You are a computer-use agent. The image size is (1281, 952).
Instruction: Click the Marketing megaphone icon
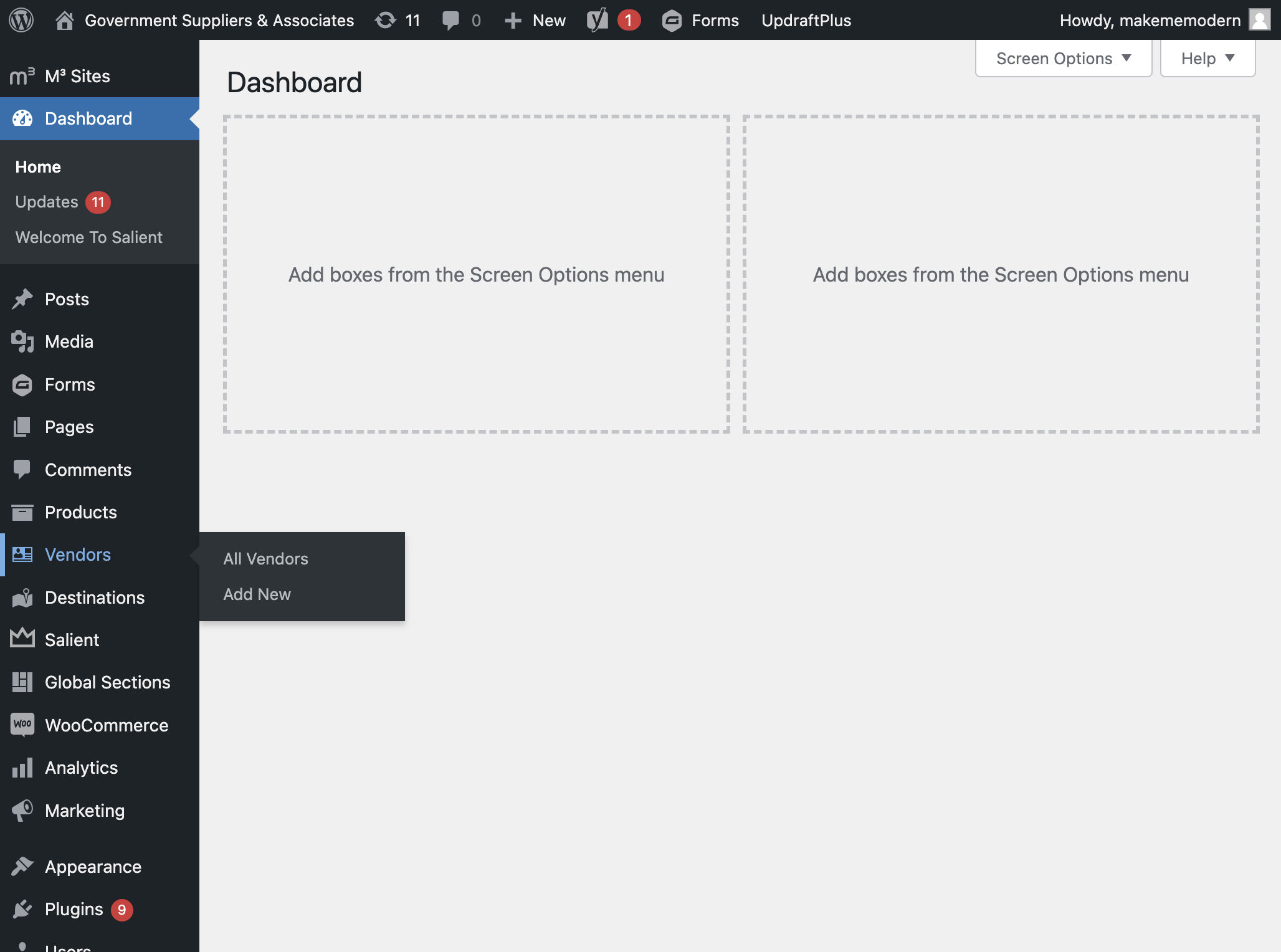(x=22, y=810)
